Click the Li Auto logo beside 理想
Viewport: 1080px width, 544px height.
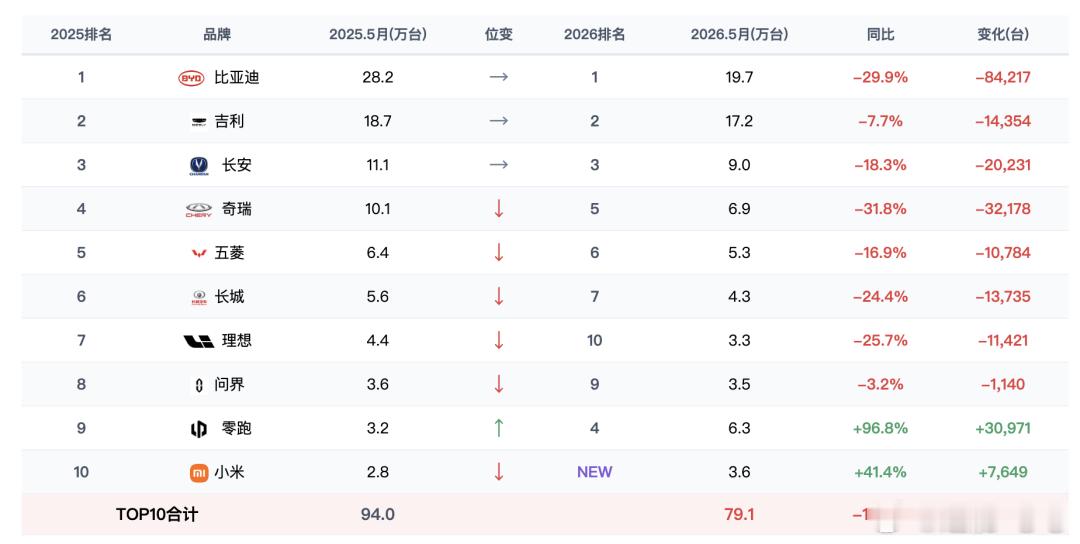click(199, 341)
